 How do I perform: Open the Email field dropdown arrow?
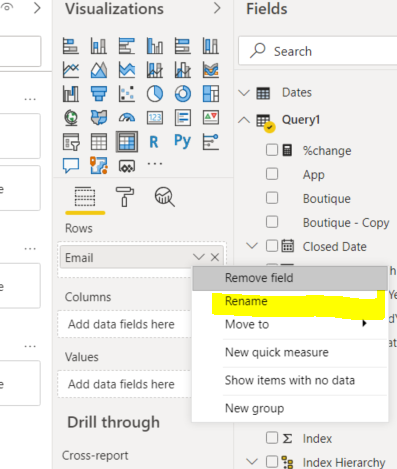(x=198, y=257)
